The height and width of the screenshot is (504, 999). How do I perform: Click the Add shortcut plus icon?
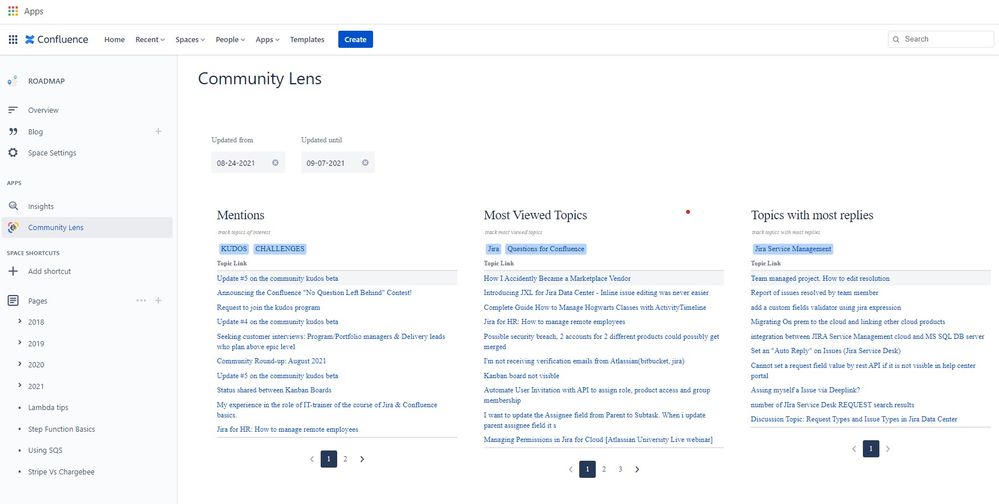[13, 271]
